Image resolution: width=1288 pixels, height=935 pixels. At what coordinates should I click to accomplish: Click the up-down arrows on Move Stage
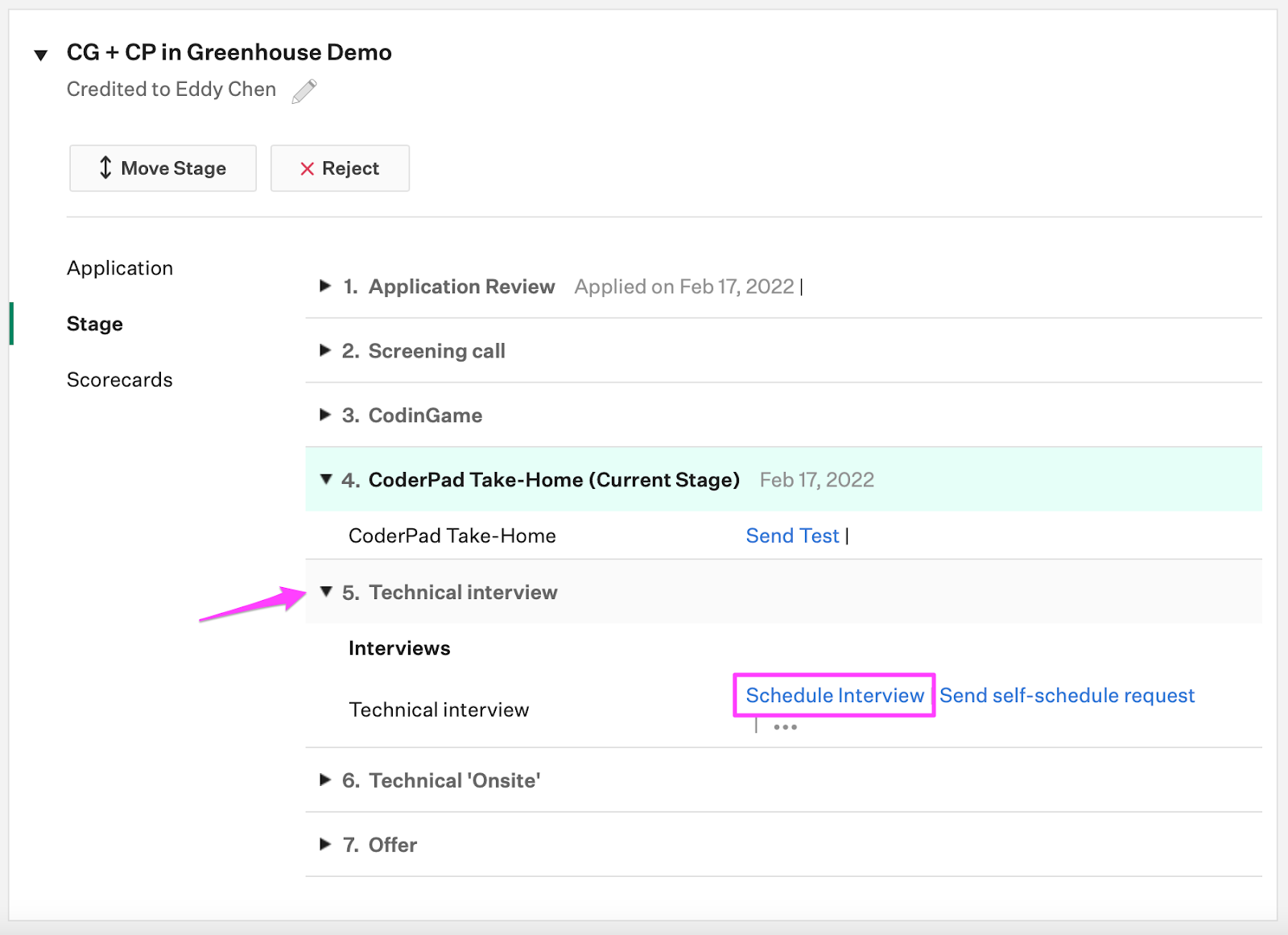coord(105,168)
